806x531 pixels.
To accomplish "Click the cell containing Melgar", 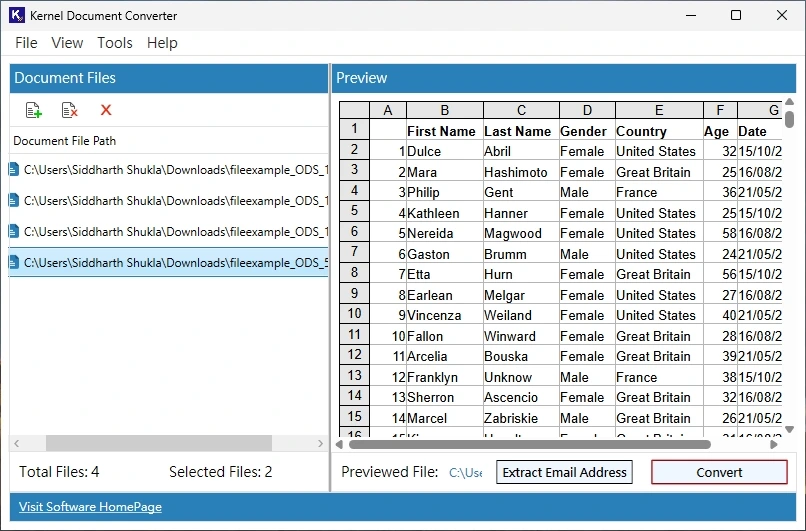I will coord(521,295).
